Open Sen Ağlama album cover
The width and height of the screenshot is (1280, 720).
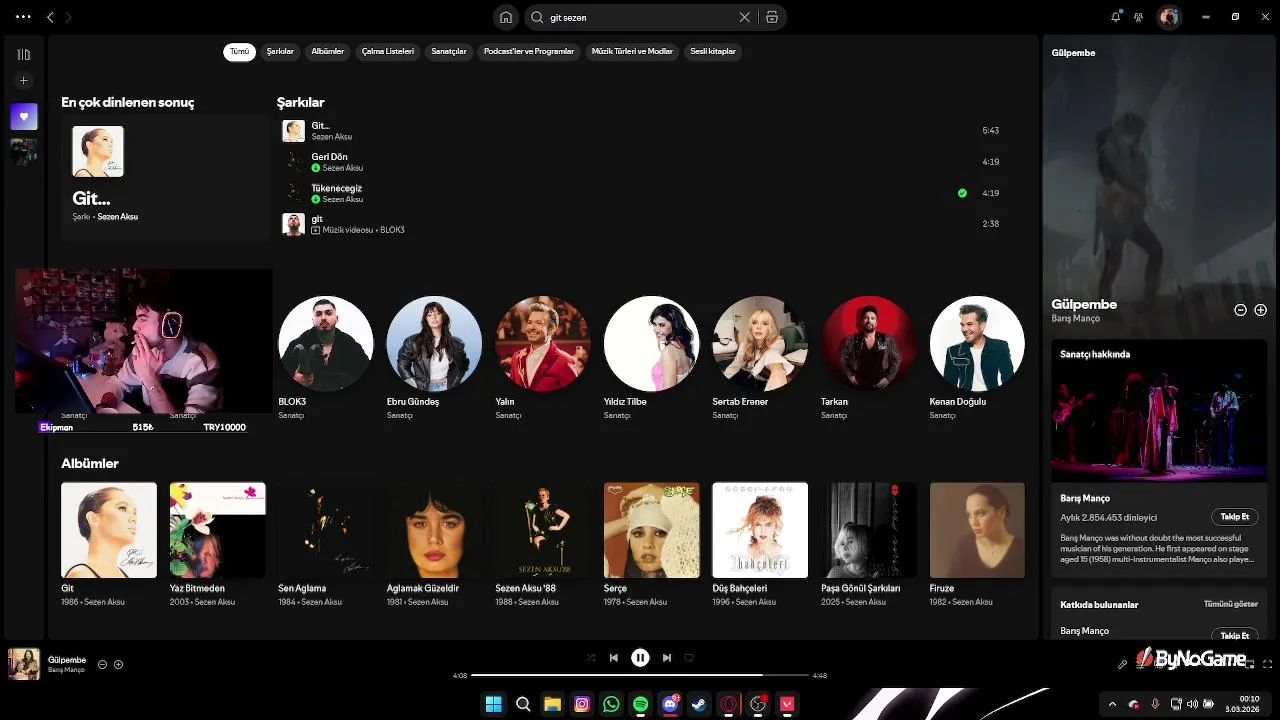(x=326, y=530)
